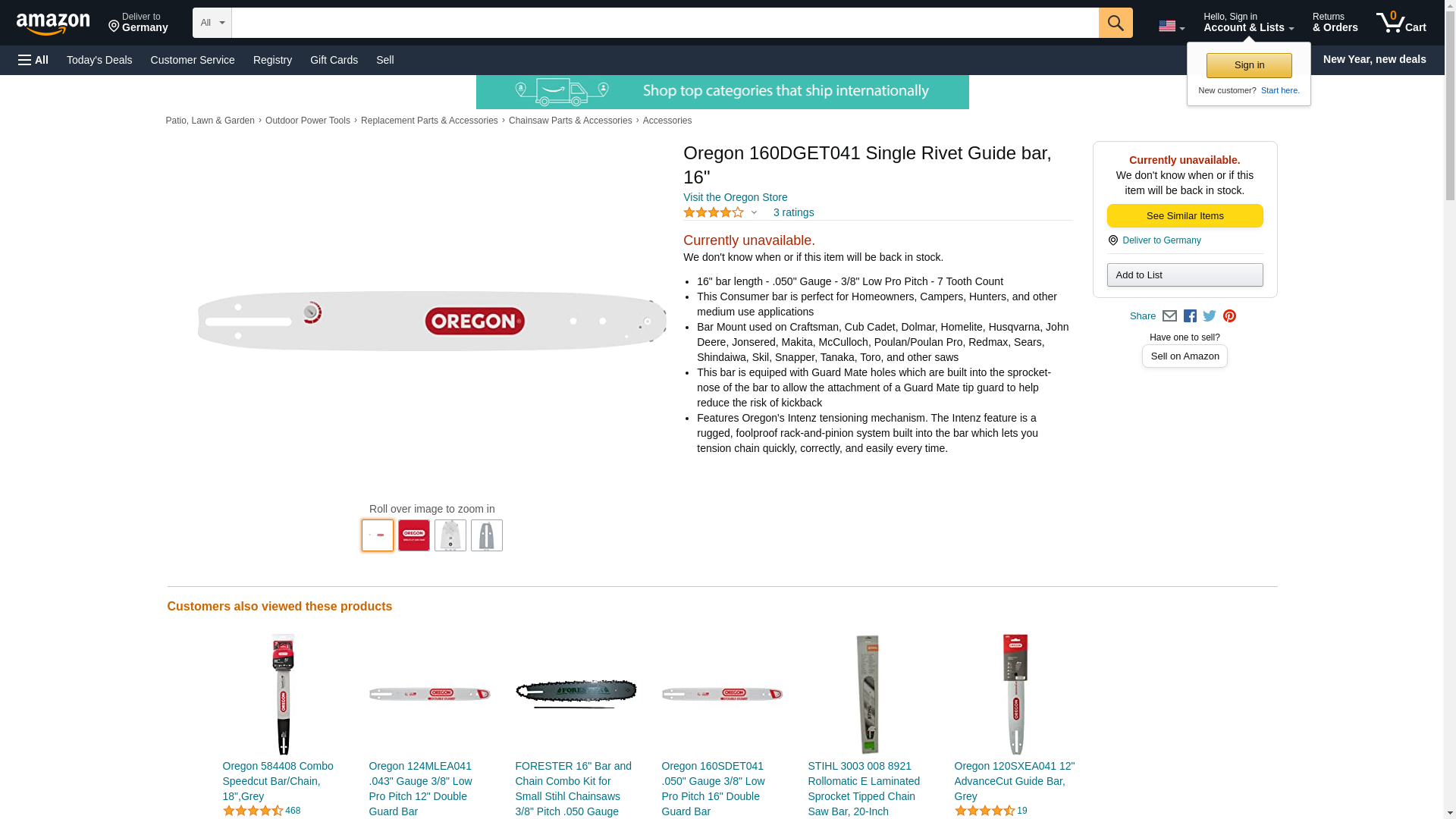Viewport: 1456px width, 819px height.
Task: Share product on Twitter icon
Action: point(1210,316)
